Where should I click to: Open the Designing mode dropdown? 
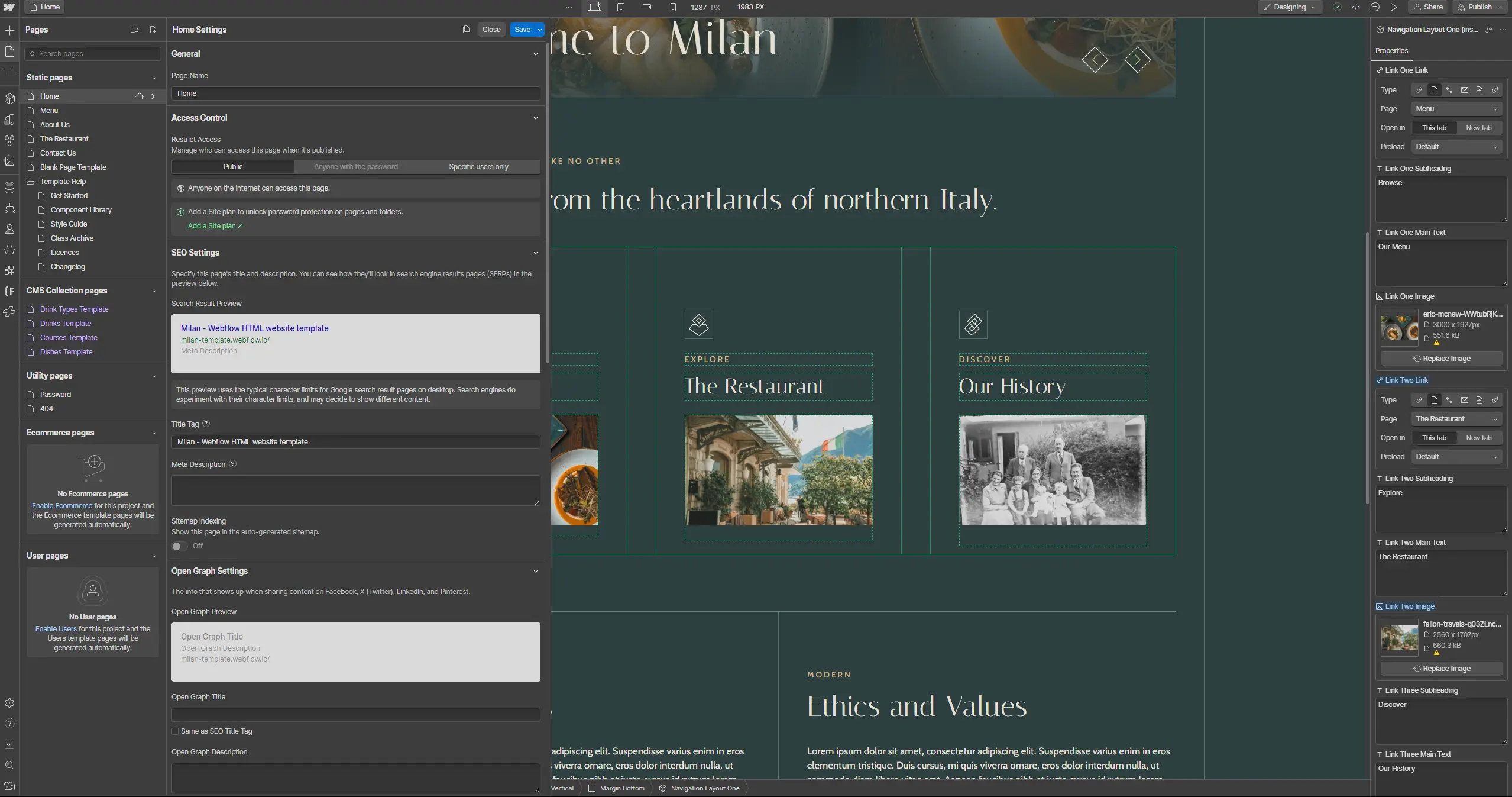point(1290,7)
